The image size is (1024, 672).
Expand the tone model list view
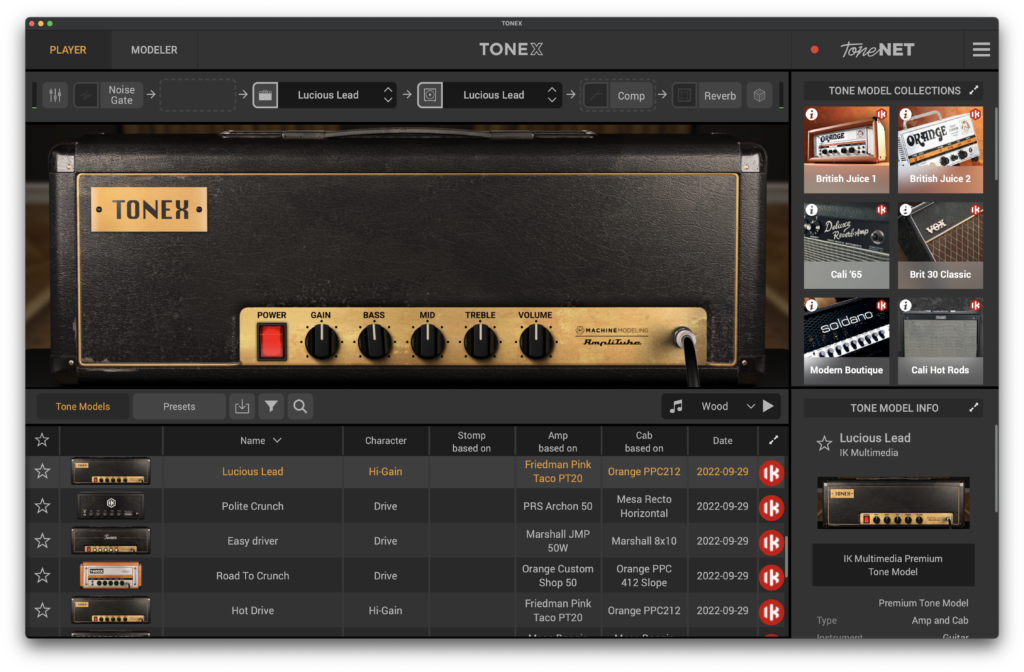(773, 440)
